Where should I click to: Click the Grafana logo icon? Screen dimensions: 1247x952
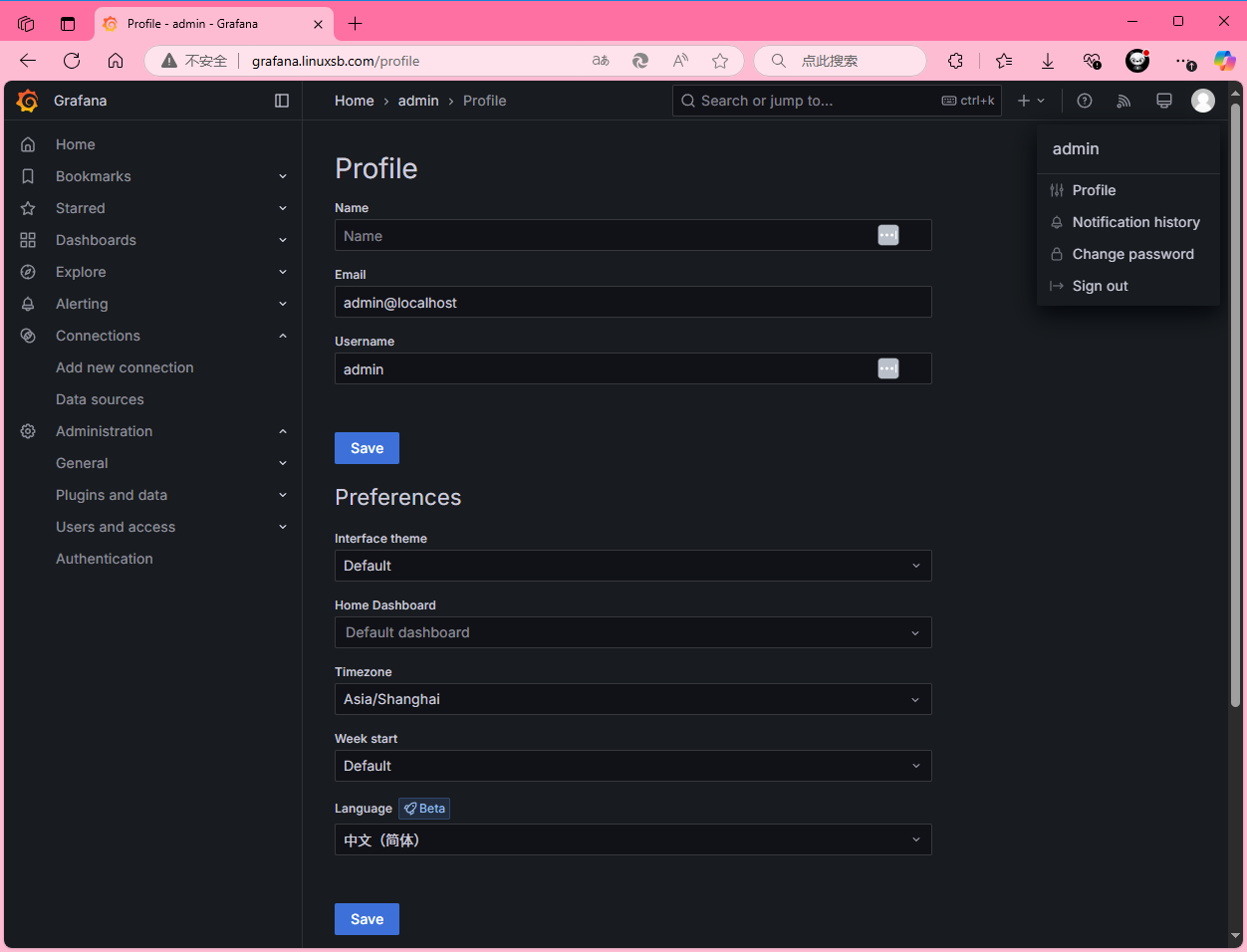[x=28, y=101]
